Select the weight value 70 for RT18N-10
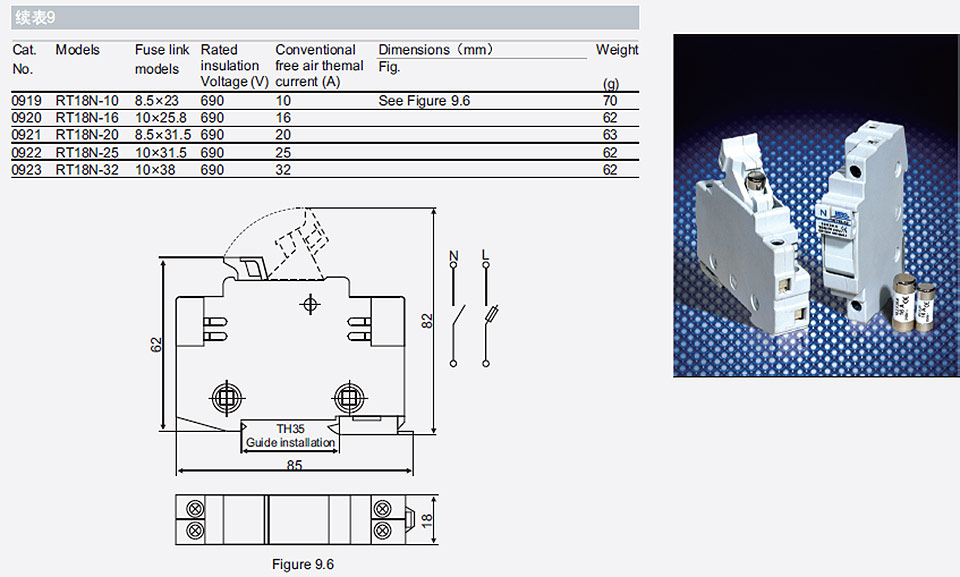This screenshot has height=577, width=960. click(610, 100)
